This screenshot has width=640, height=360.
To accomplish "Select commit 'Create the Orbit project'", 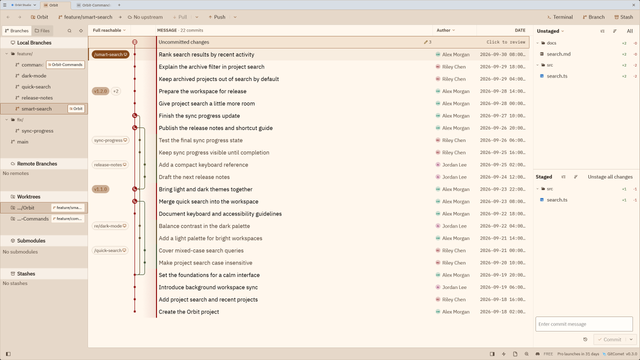I will (x=309, y=312).
